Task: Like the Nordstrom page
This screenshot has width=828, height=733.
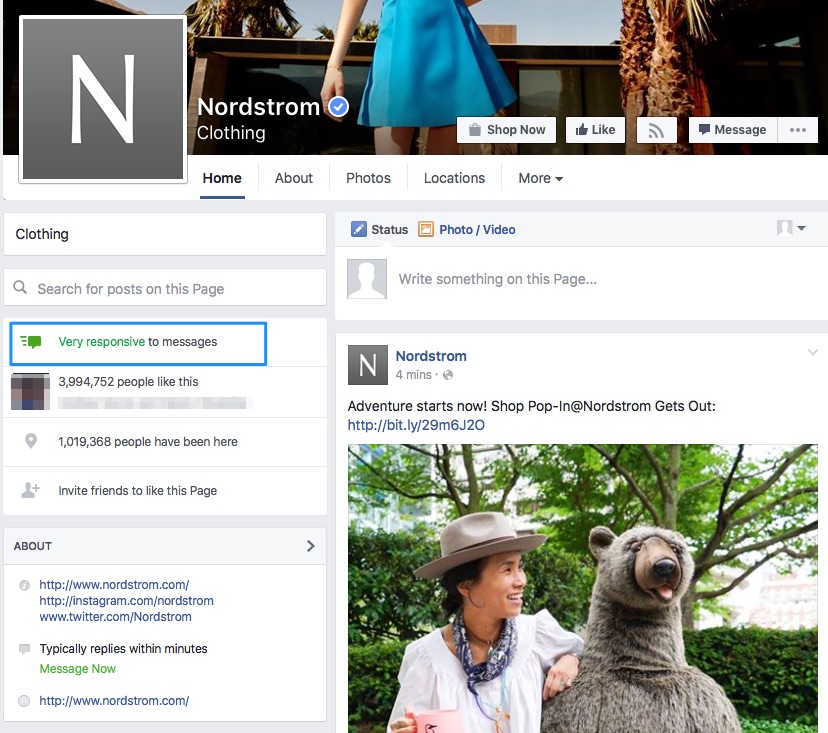Action: click(x=595, y=130)
